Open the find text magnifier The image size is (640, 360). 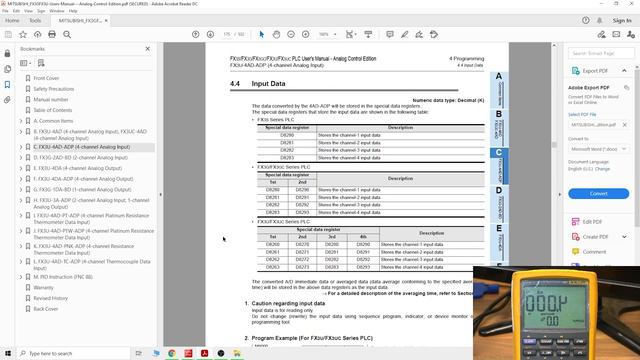tap(67, 35)
